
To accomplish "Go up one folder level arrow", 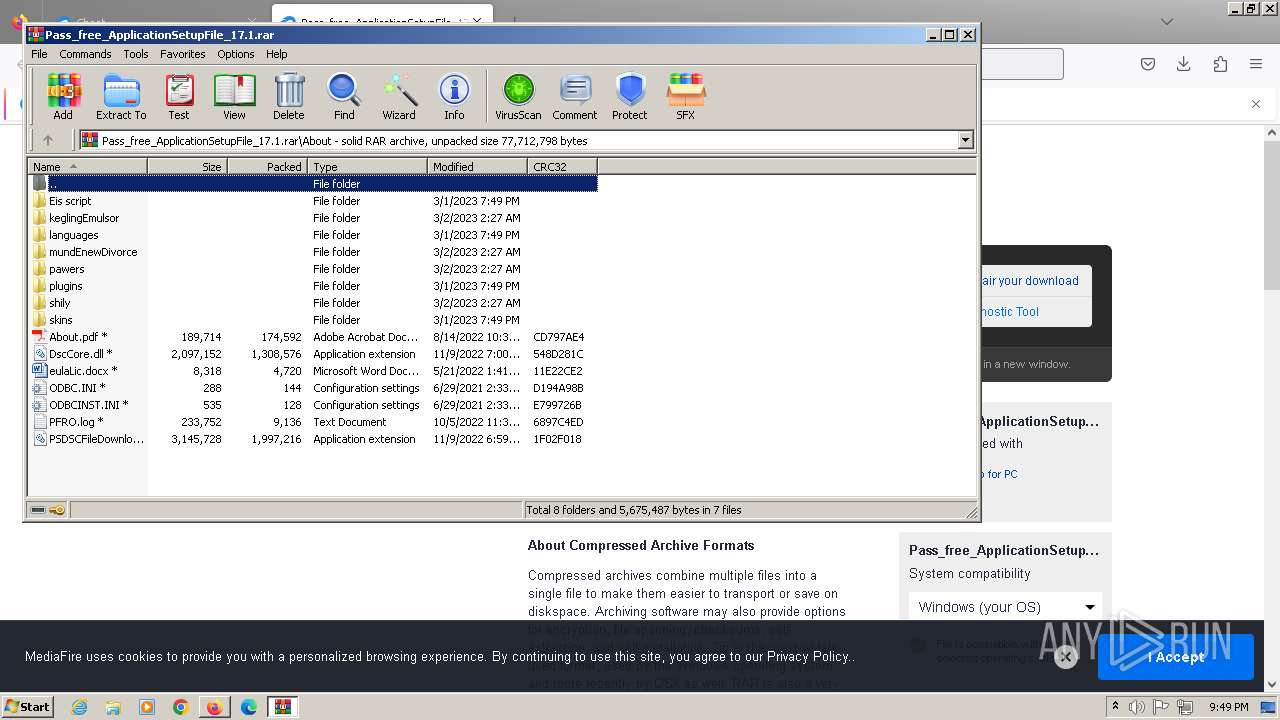I will click(47, 140).
